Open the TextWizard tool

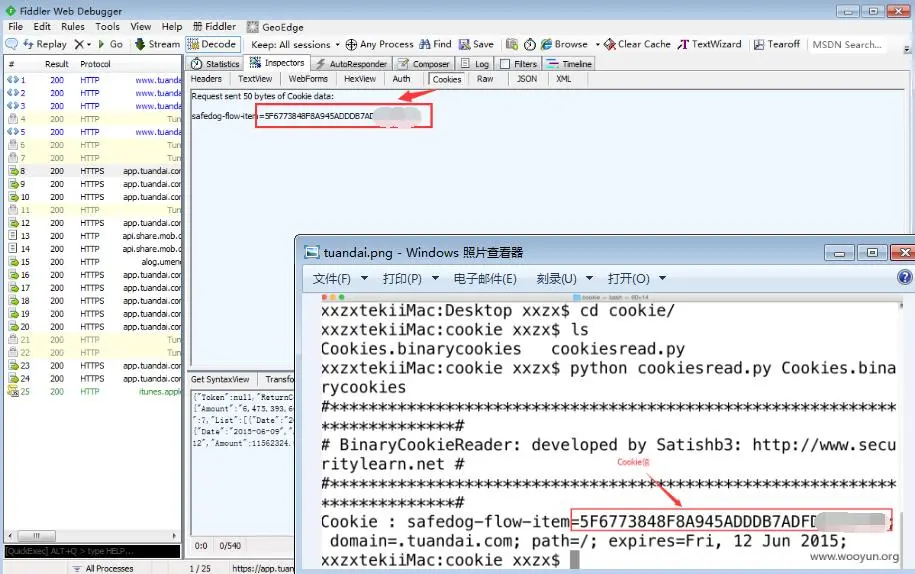point(710,44)
